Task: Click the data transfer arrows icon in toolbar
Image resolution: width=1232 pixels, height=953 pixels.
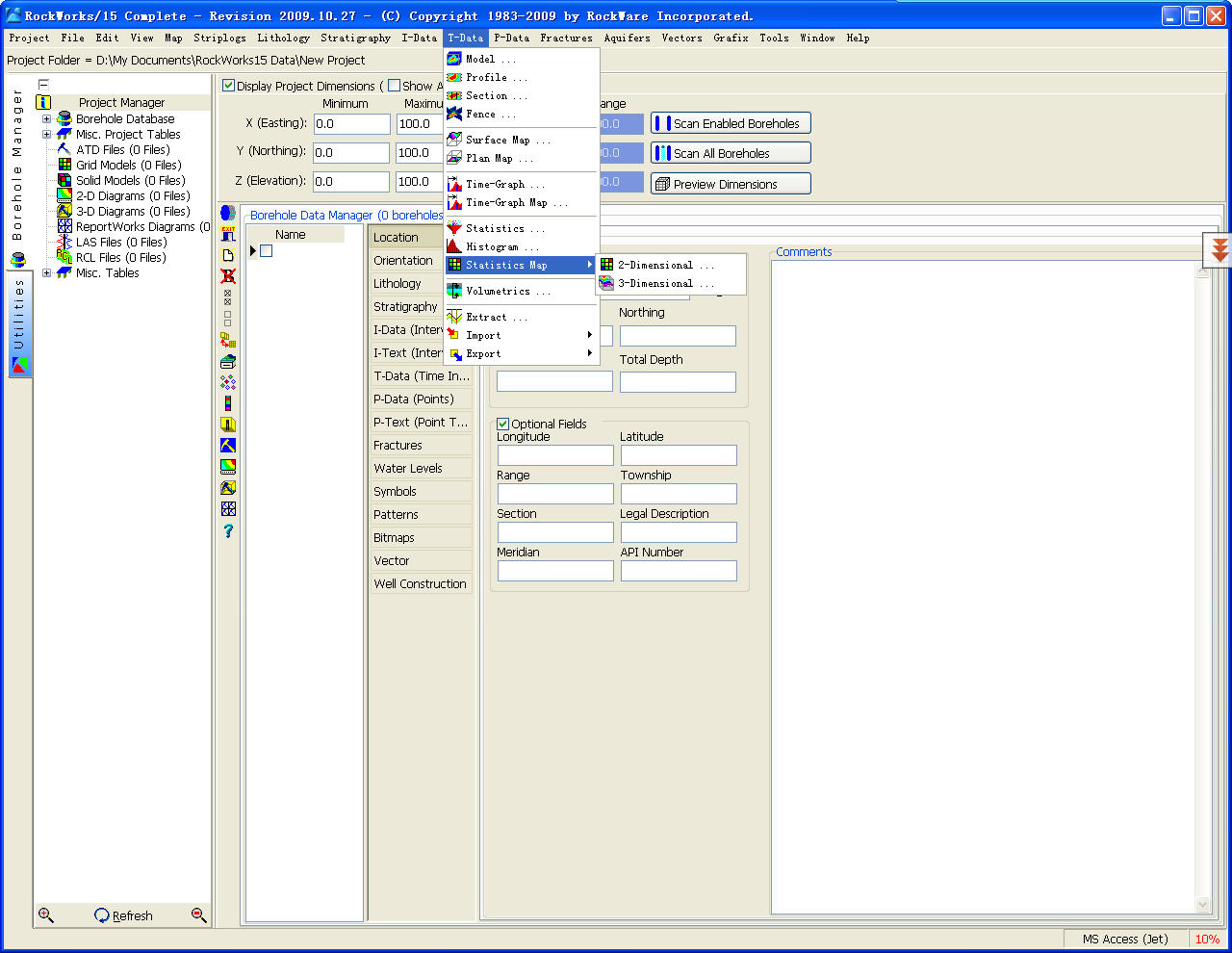Action: (228, 340)
